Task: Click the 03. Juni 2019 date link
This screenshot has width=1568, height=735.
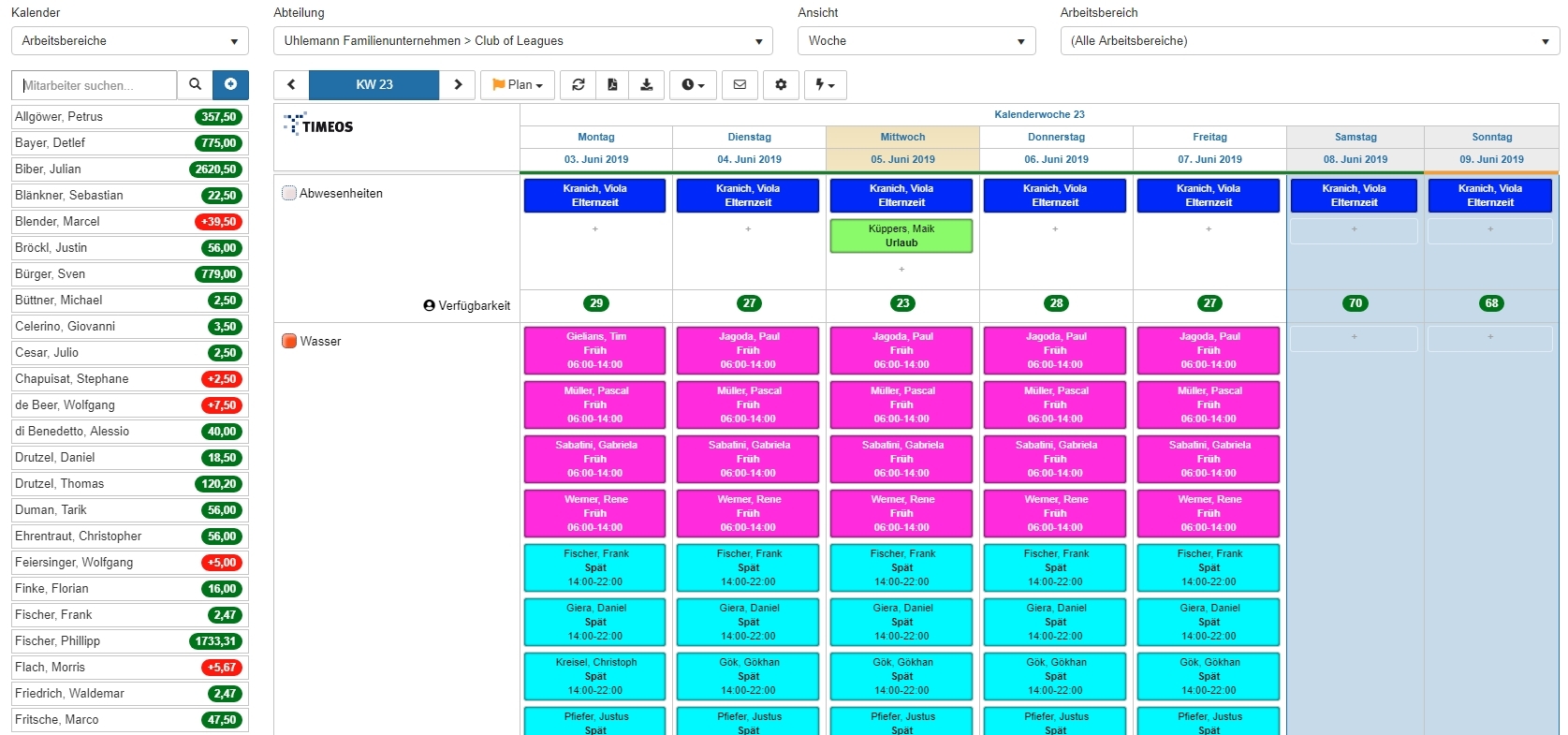Action: (596, 159)
